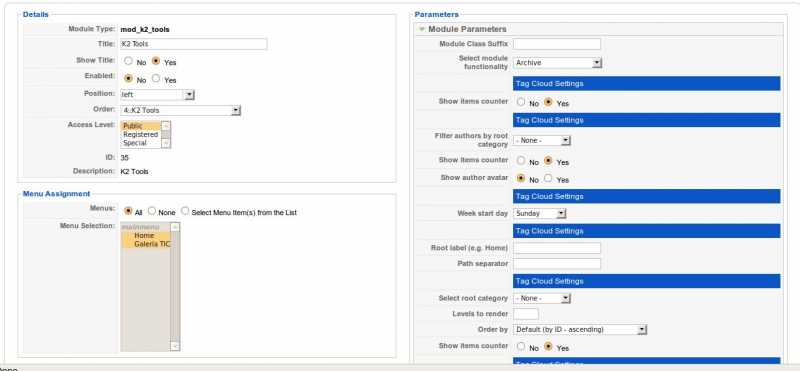Set Show Title to No
The width and height of the screenshot is (800, 371).
click(x=129, y=61)
